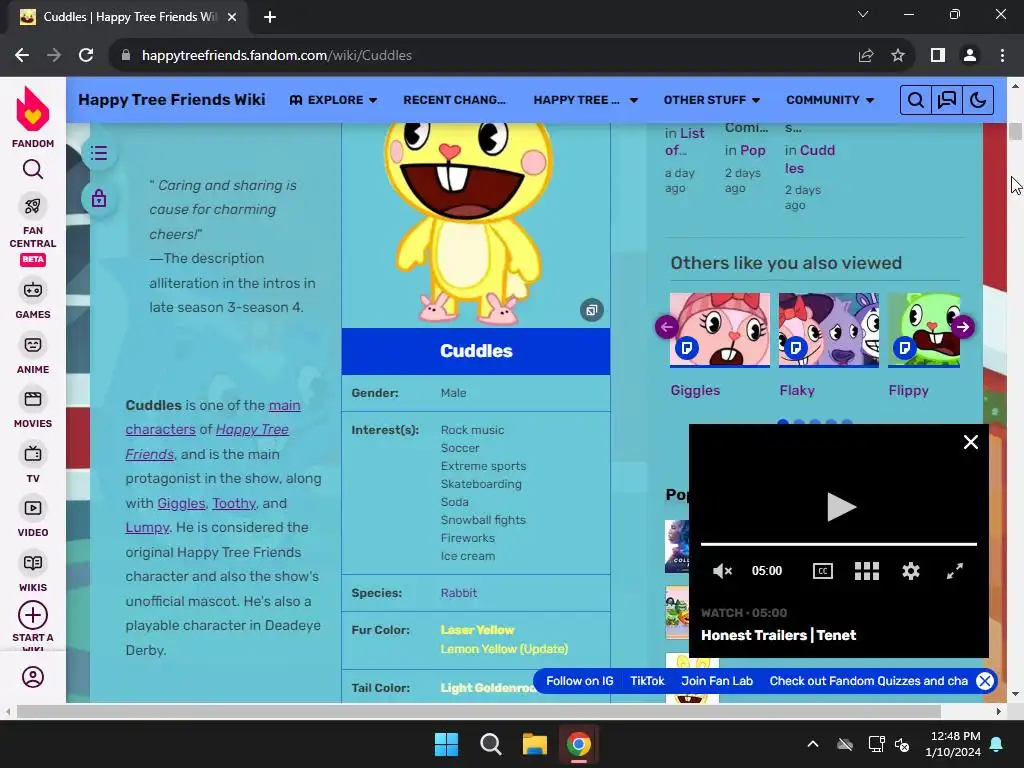Play the Honest Trailers video
The height and width of the screenshot is (768, 1024).
(840, 507)
